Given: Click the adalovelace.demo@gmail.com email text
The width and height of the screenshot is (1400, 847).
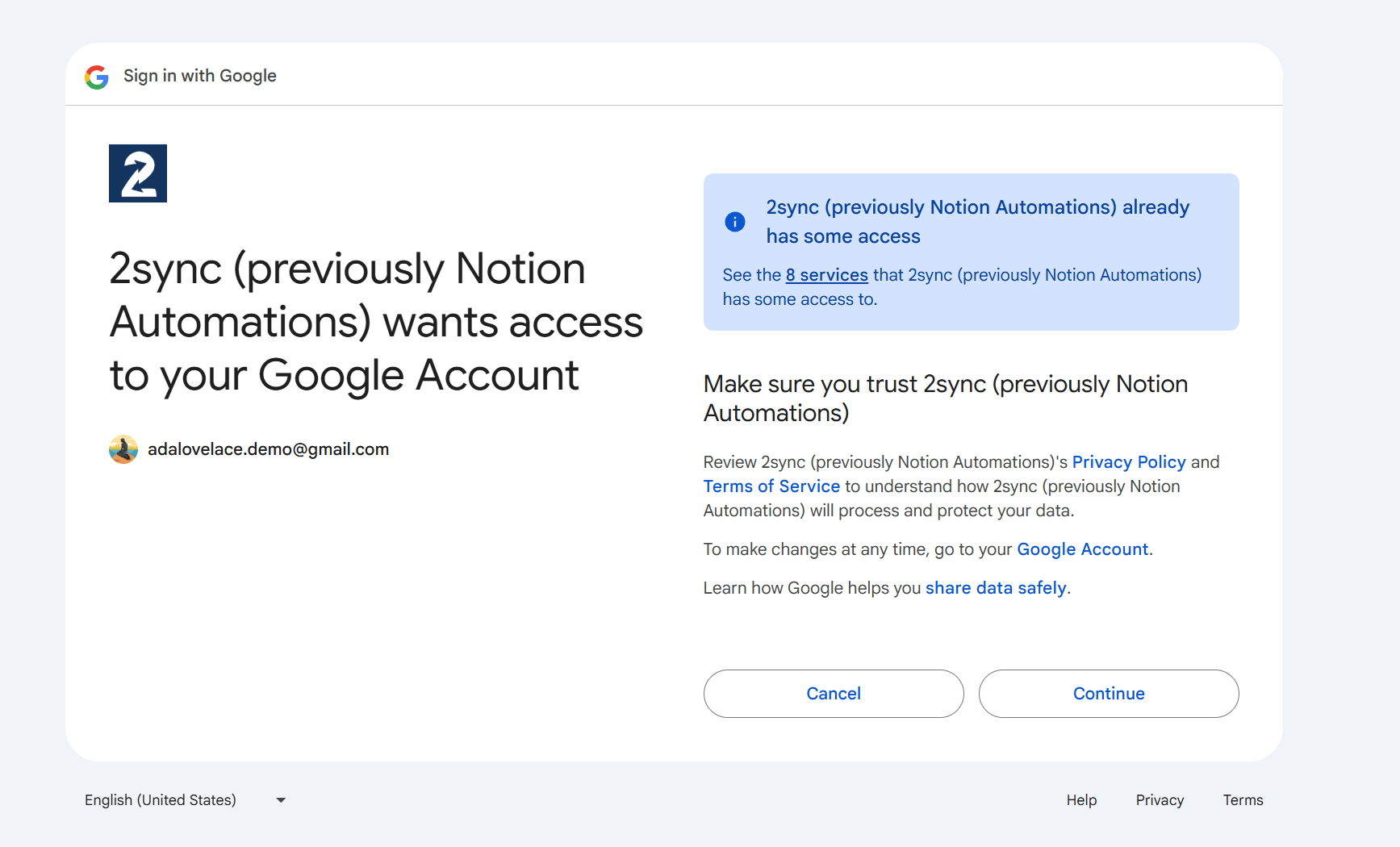Looking at the screenshot, I should coord(268,449).
